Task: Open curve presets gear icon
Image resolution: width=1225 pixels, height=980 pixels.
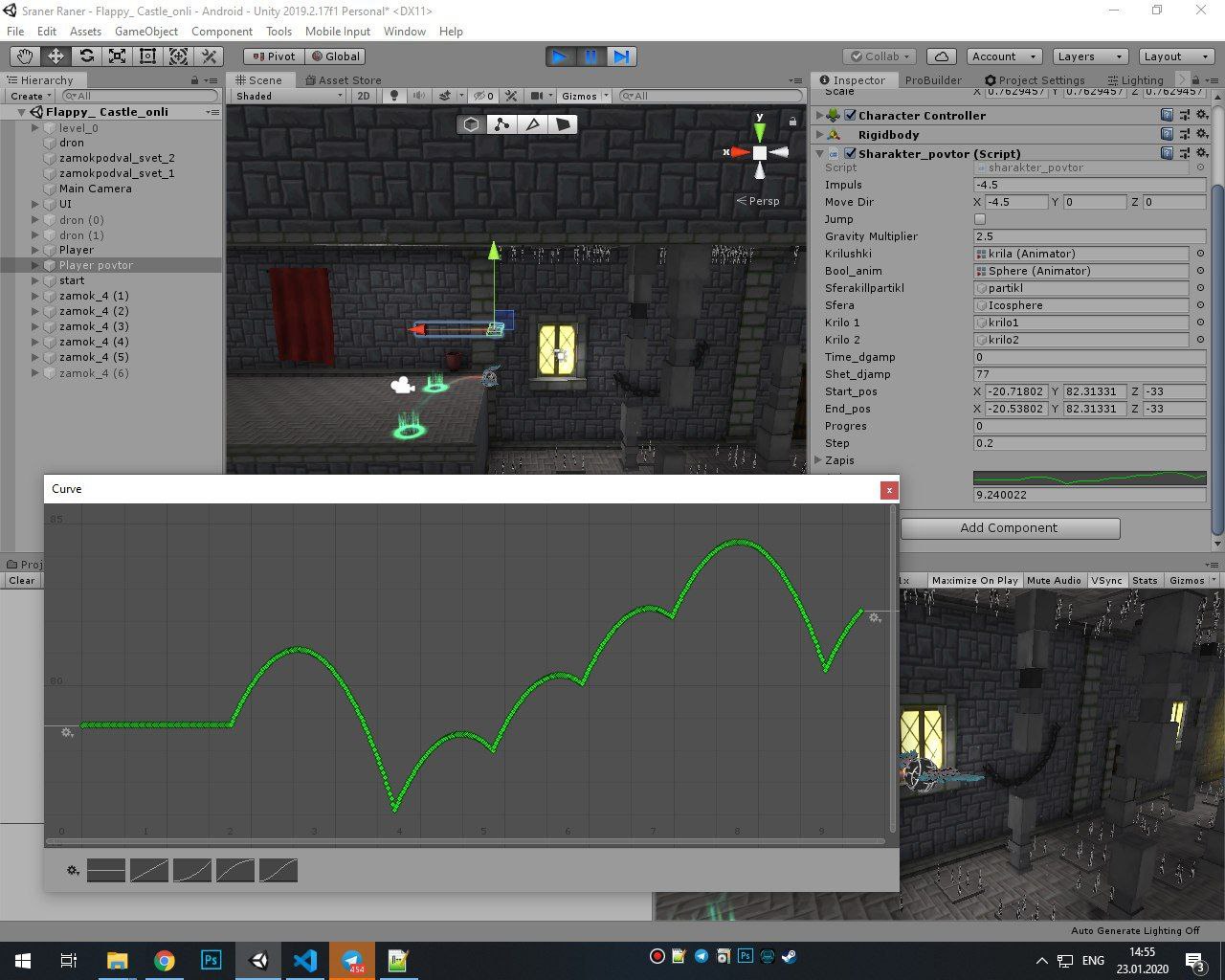Action: tap(73, 870)
